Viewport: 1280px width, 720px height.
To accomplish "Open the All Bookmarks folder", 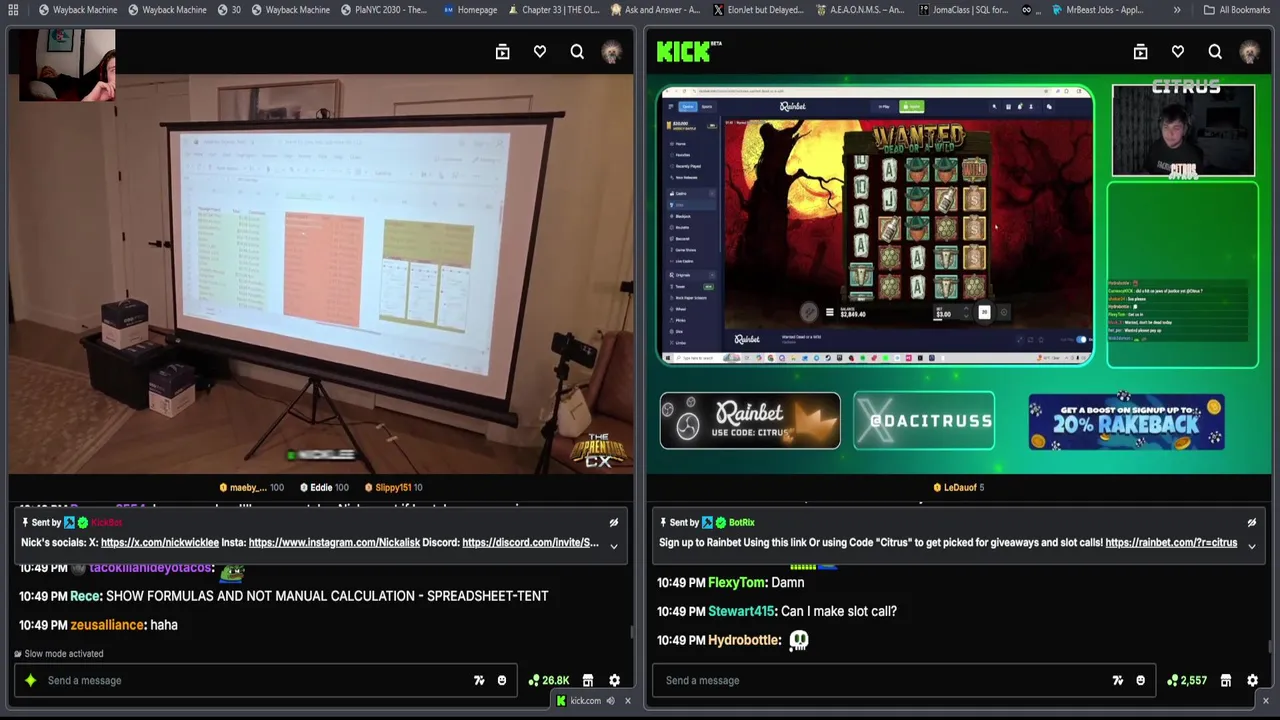I will (1237, 10).
